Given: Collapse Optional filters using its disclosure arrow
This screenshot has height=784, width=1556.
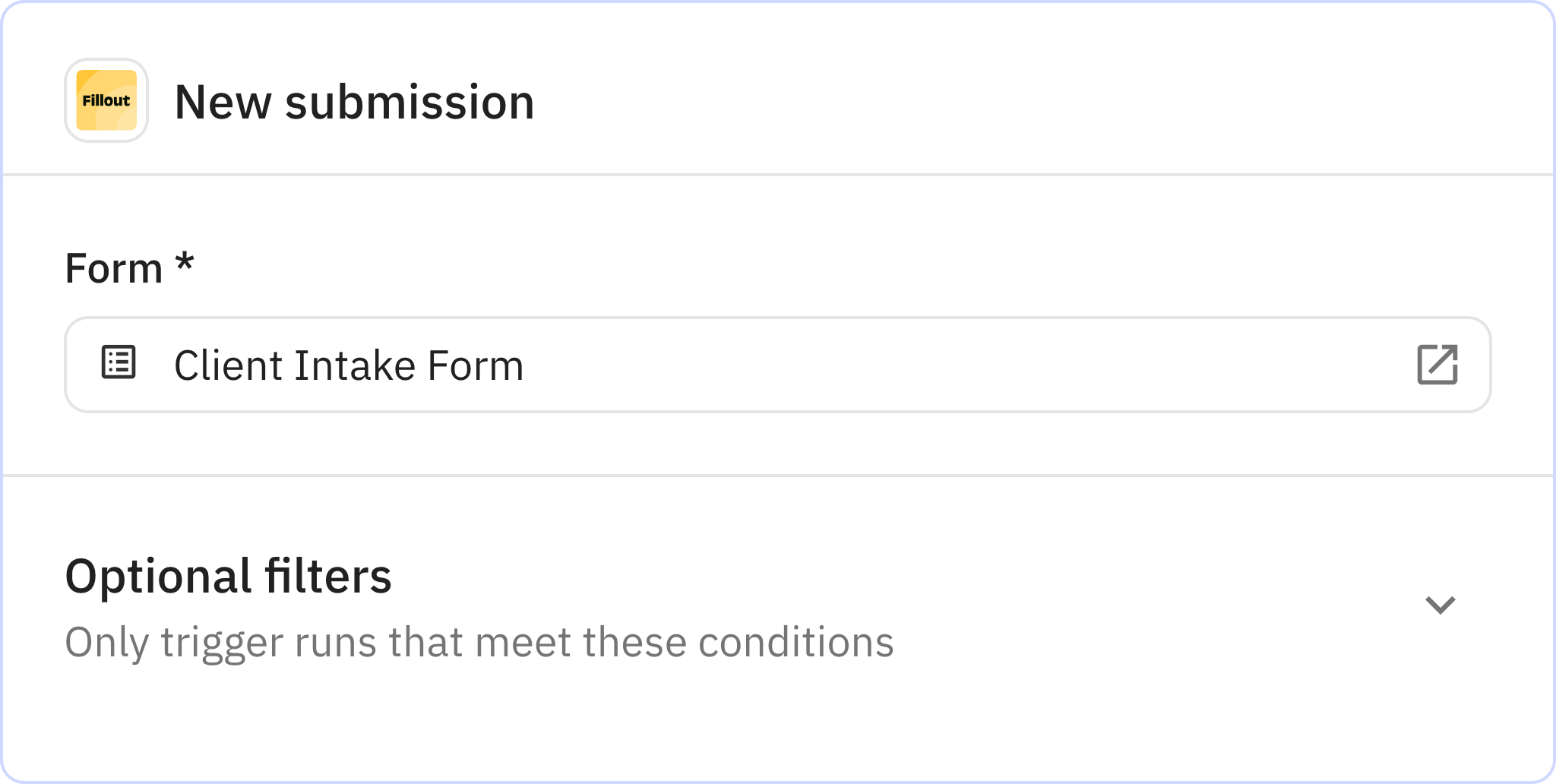Looking at the screenshot, I should point(1441,605).
